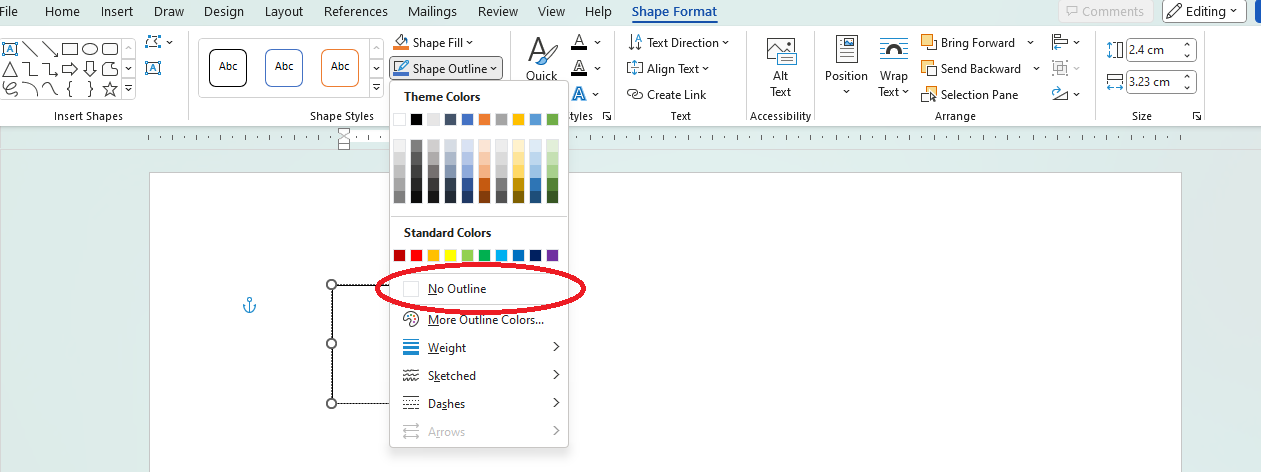Open More Outline Colors dialog
Image resolution: width=1261 pixels, height=472 pixels.
click(479, 320)
